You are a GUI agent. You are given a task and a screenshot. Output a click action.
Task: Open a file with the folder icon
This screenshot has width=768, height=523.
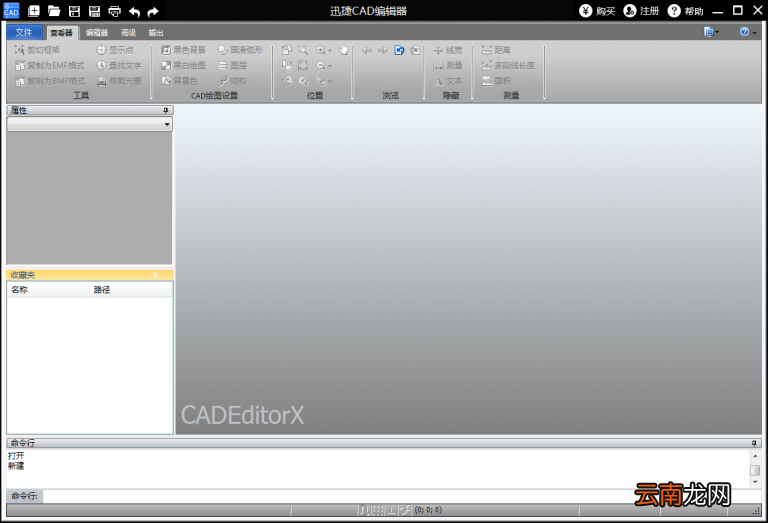(54, 11)
